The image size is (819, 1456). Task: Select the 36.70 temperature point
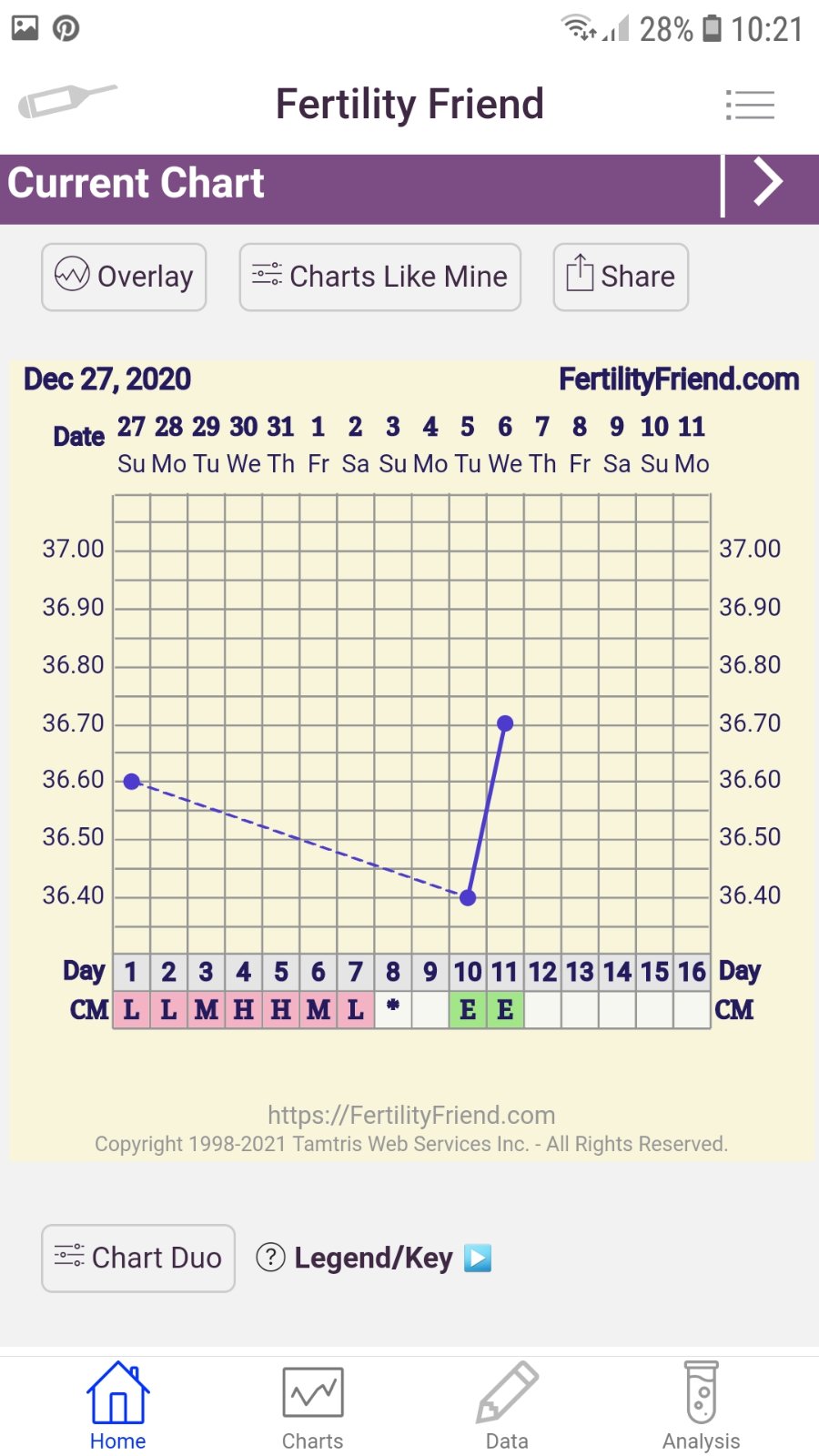point(505,723)
